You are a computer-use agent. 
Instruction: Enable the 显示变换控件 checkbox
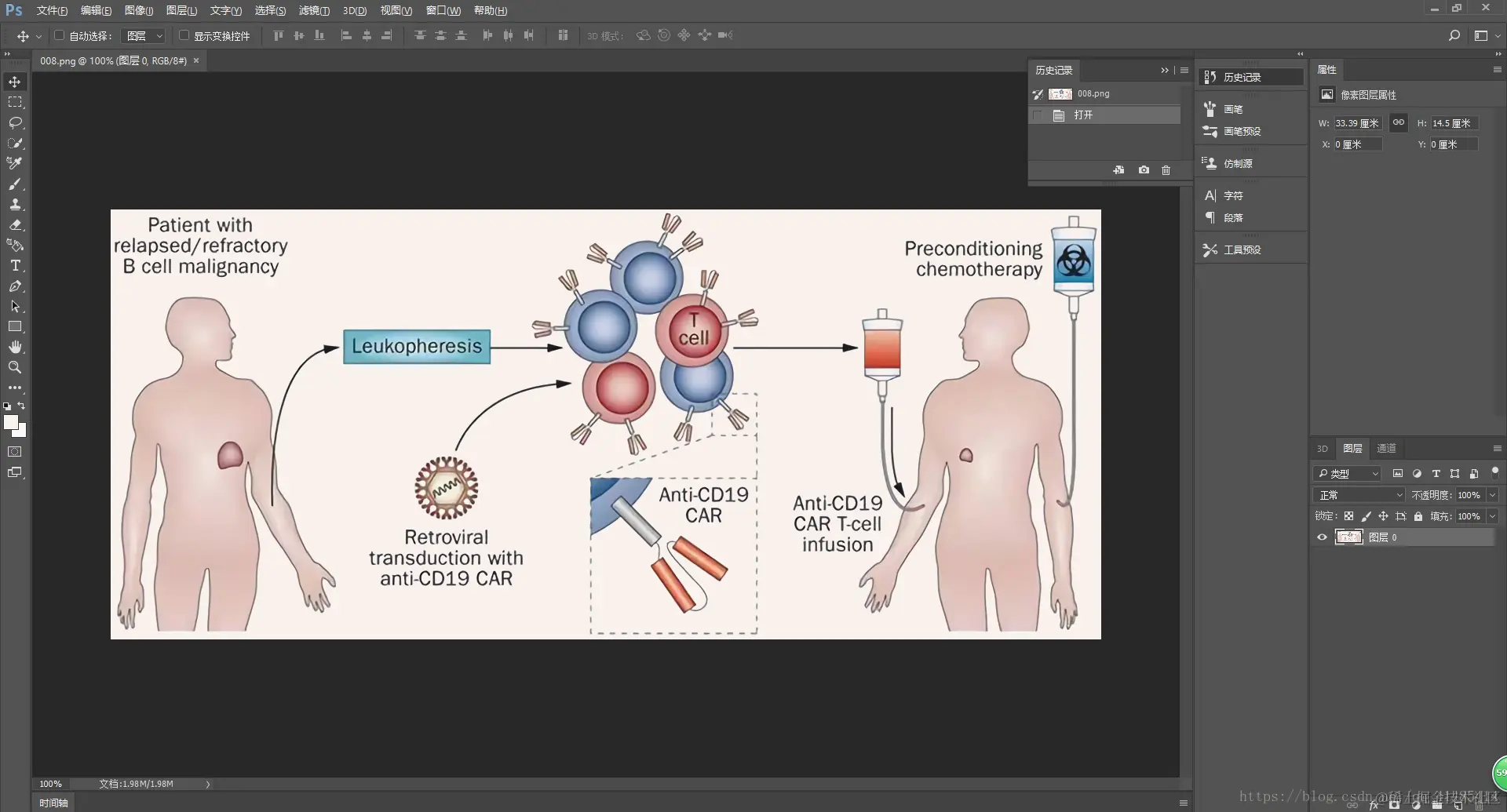tap(184, 35)
